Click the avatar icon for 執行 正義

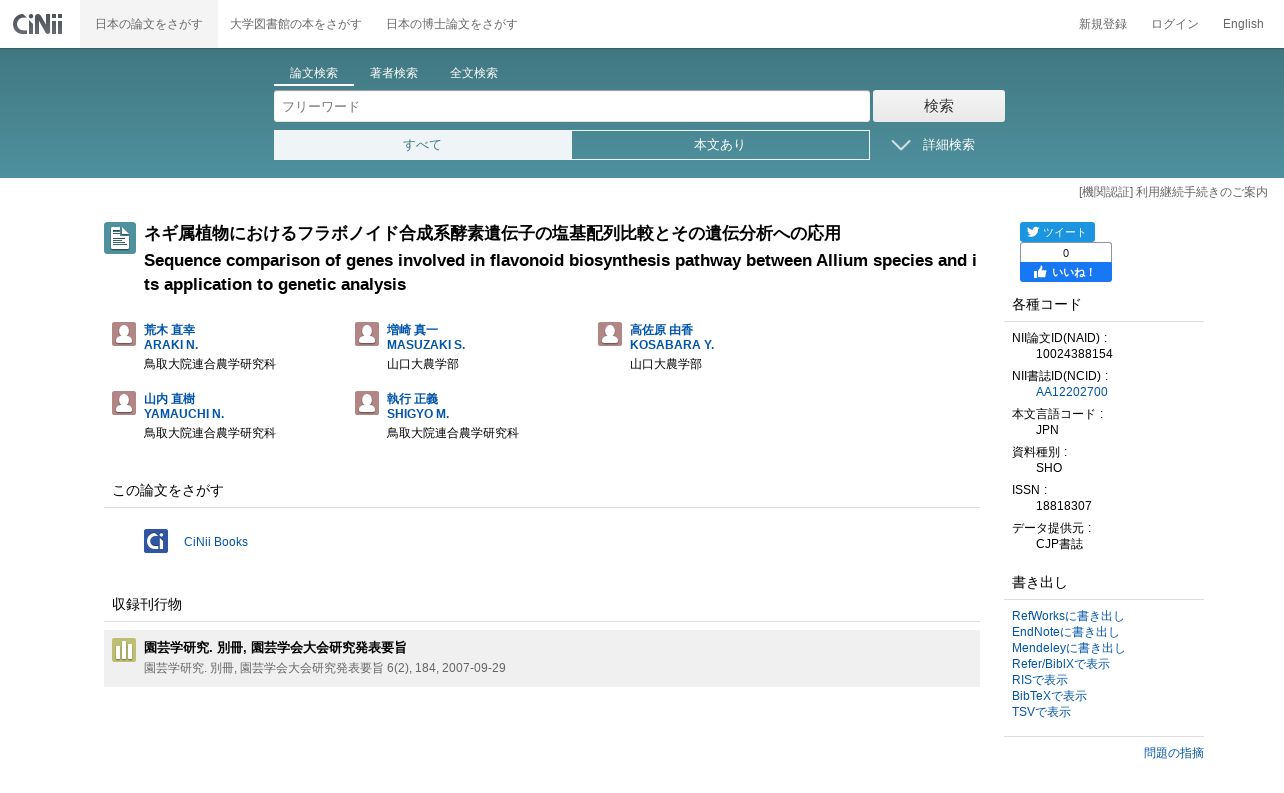(x=367, y=403)
